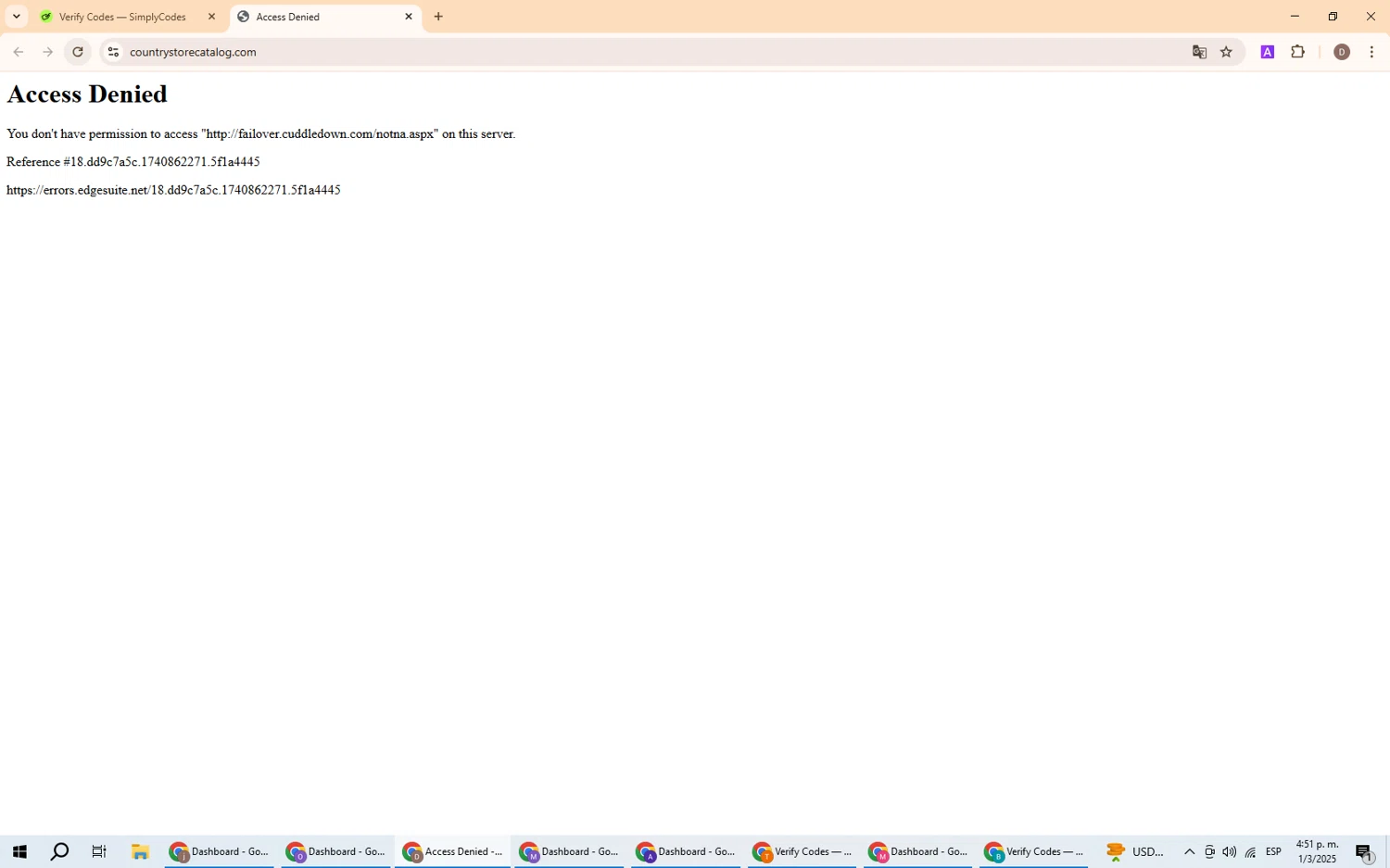Go back to previous page
This screenshot has height=868, width=1390.
(19, 52)
